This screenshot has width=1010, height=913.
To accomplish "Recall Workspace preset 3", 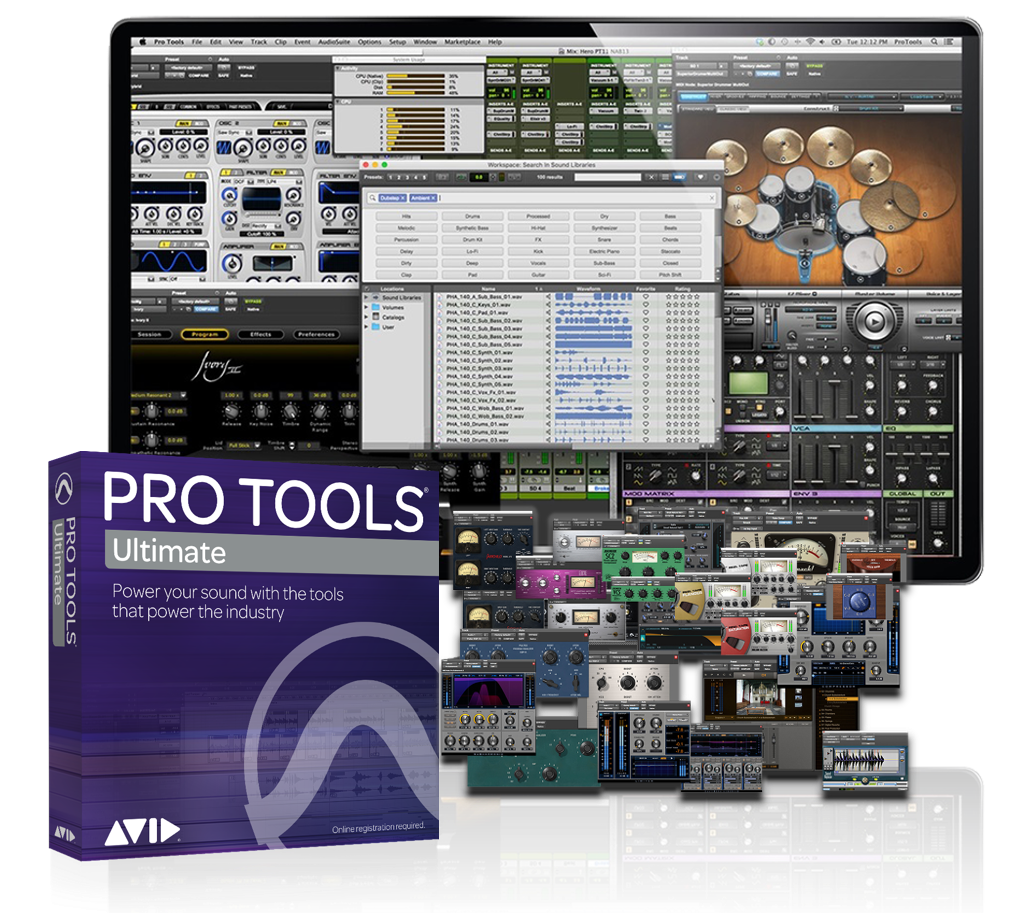I will 407,177.
